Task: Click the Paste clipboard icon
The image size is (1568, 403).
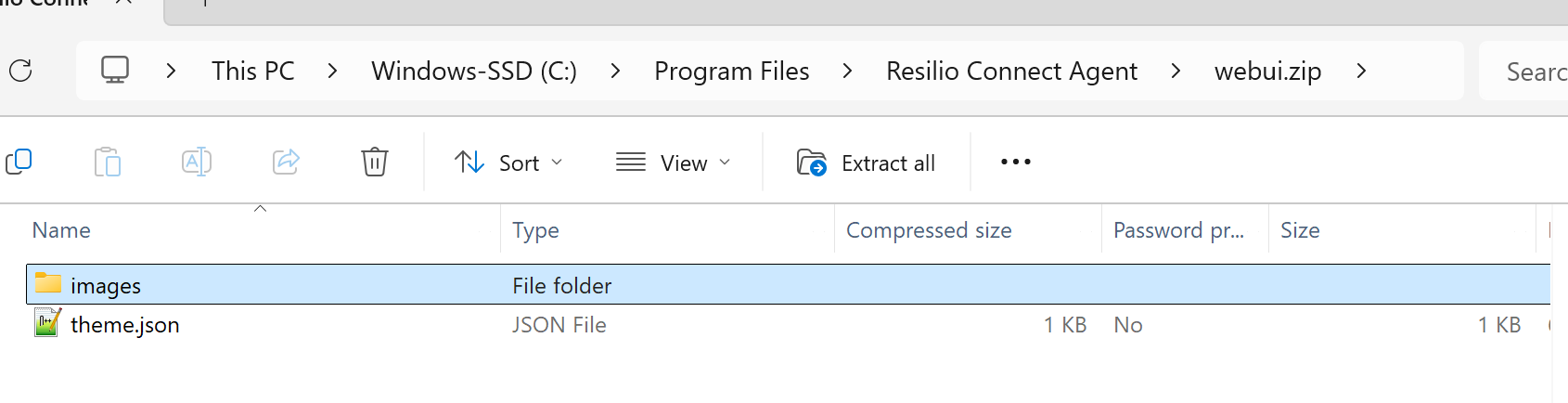Action: point(108,162)
